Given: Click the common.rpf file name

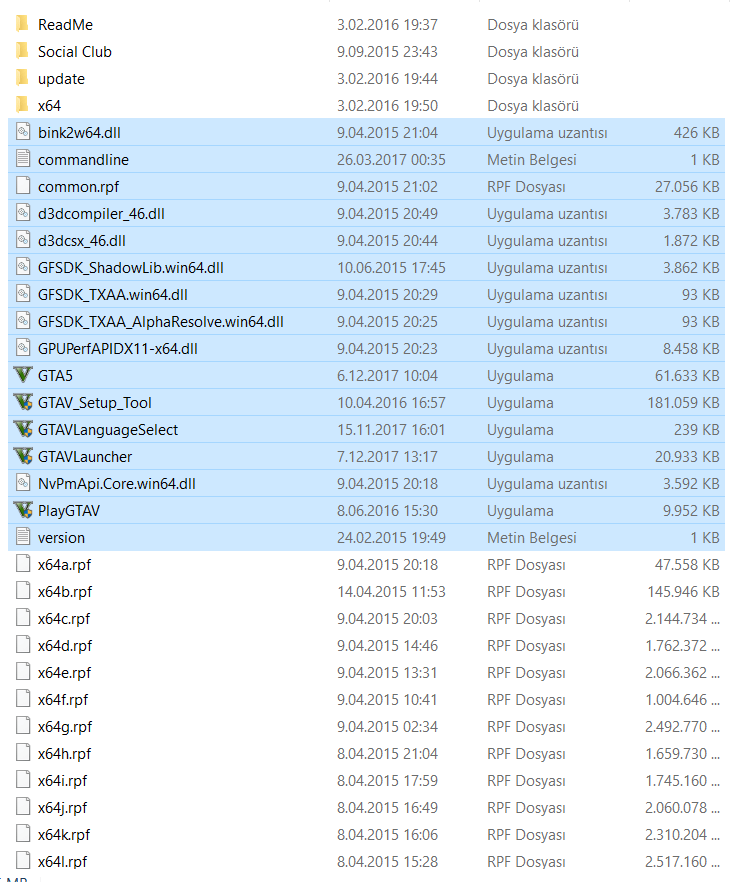Looking at the screenshot, I should coord(78,187).
